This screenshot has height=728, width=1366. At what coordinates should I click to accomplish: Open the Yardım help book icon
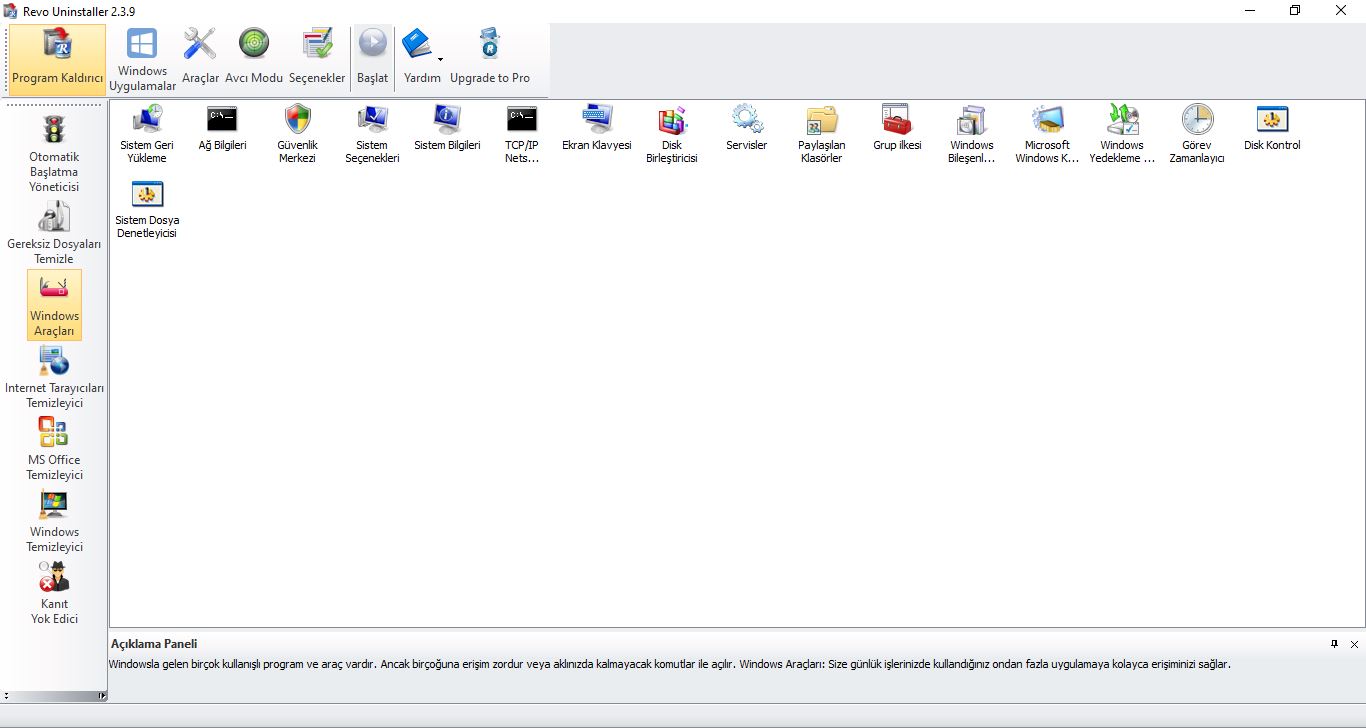[x=417, y=45]
